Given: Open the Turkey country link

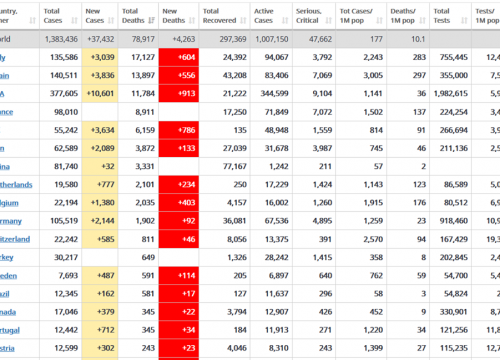Looking at the screenshot, I should tap(7, 257).
